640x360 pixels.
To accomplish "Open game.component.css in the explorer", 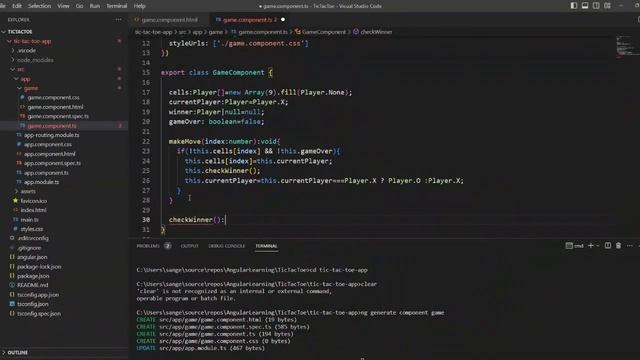I will click(x=53, y=98).
